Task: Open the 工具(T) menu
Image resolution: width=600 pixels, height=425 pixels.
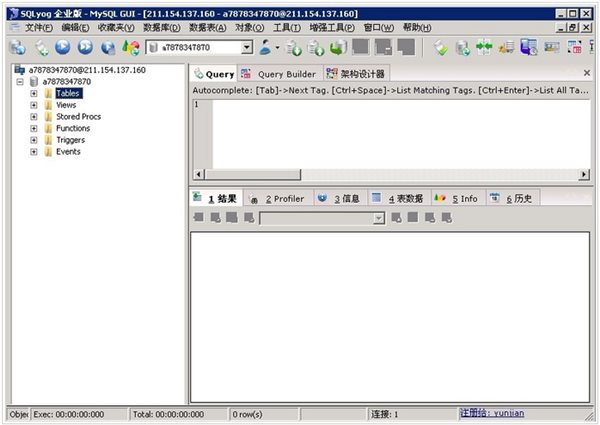Action: point(287,28)
